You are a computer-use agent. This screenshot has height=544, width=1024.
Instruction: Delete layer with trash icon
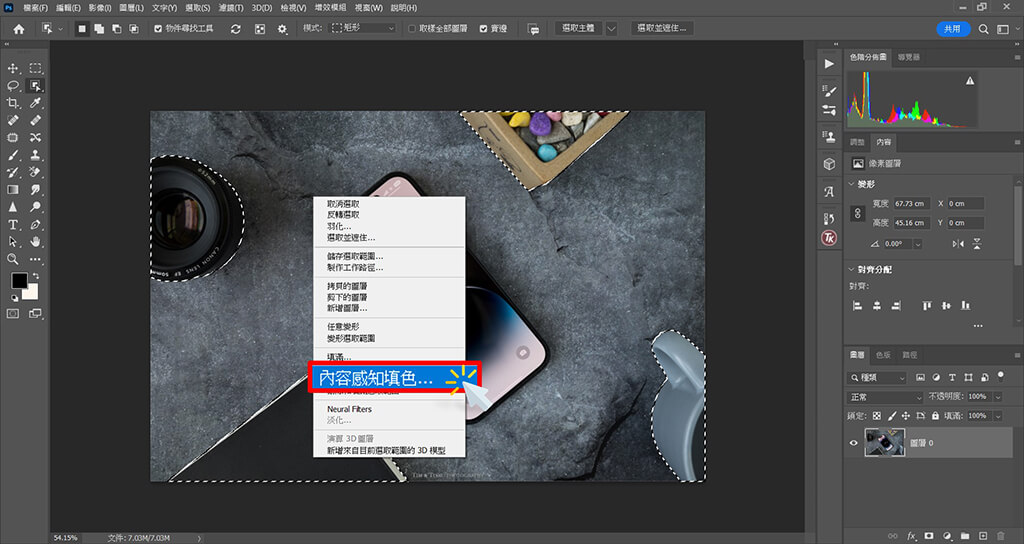coord(1000,536)
